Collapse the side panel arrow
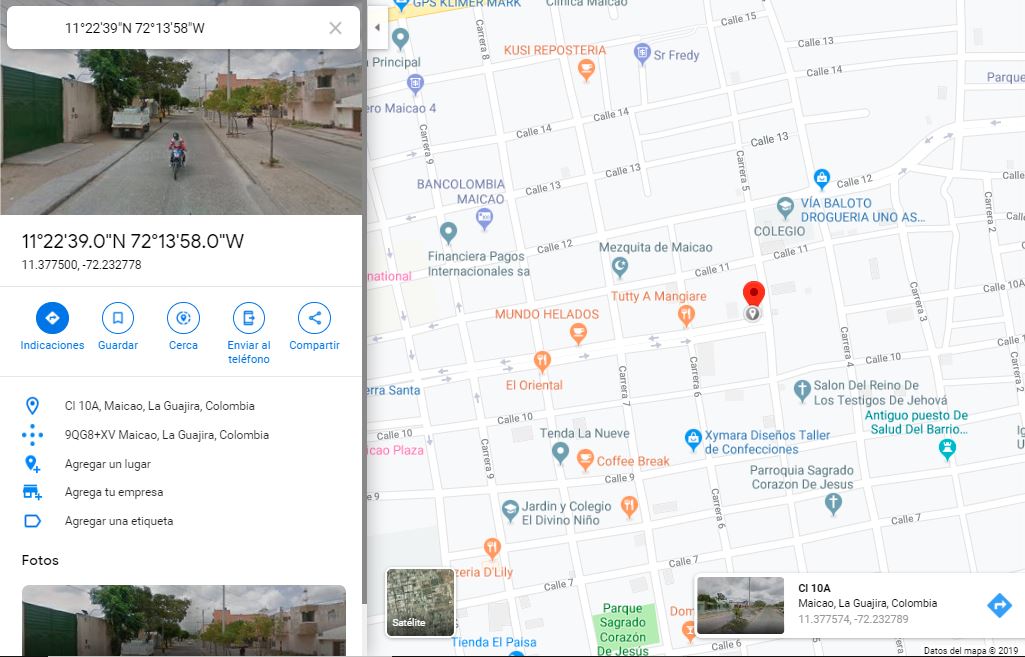 pos(377,27)
